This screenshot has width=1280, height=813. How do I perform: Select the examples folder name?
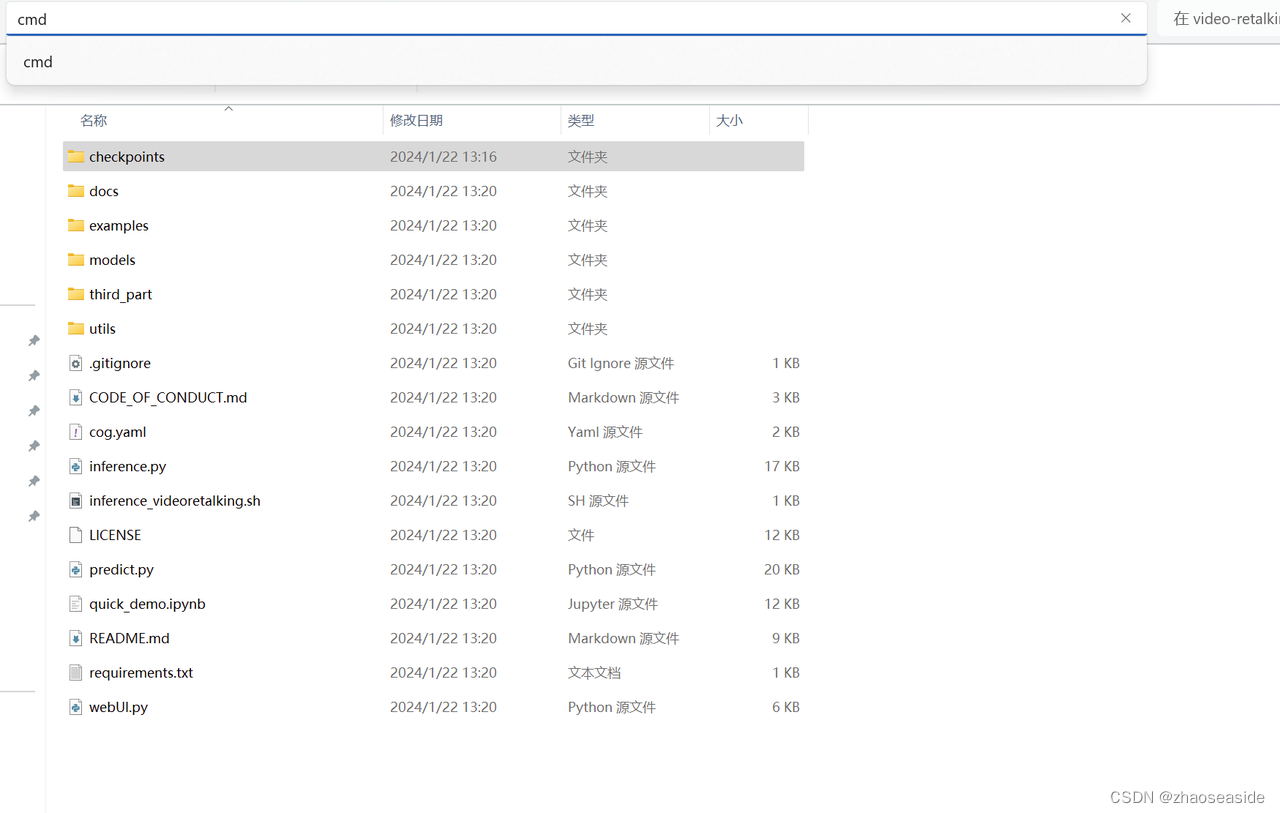tap(119, 226)
